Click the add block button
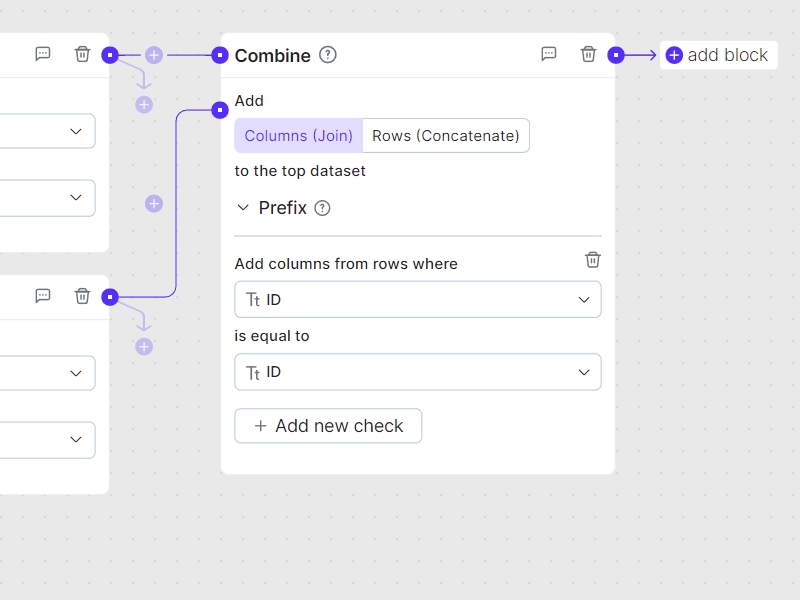This screenshot has height=600, width=800. (718, 55)
